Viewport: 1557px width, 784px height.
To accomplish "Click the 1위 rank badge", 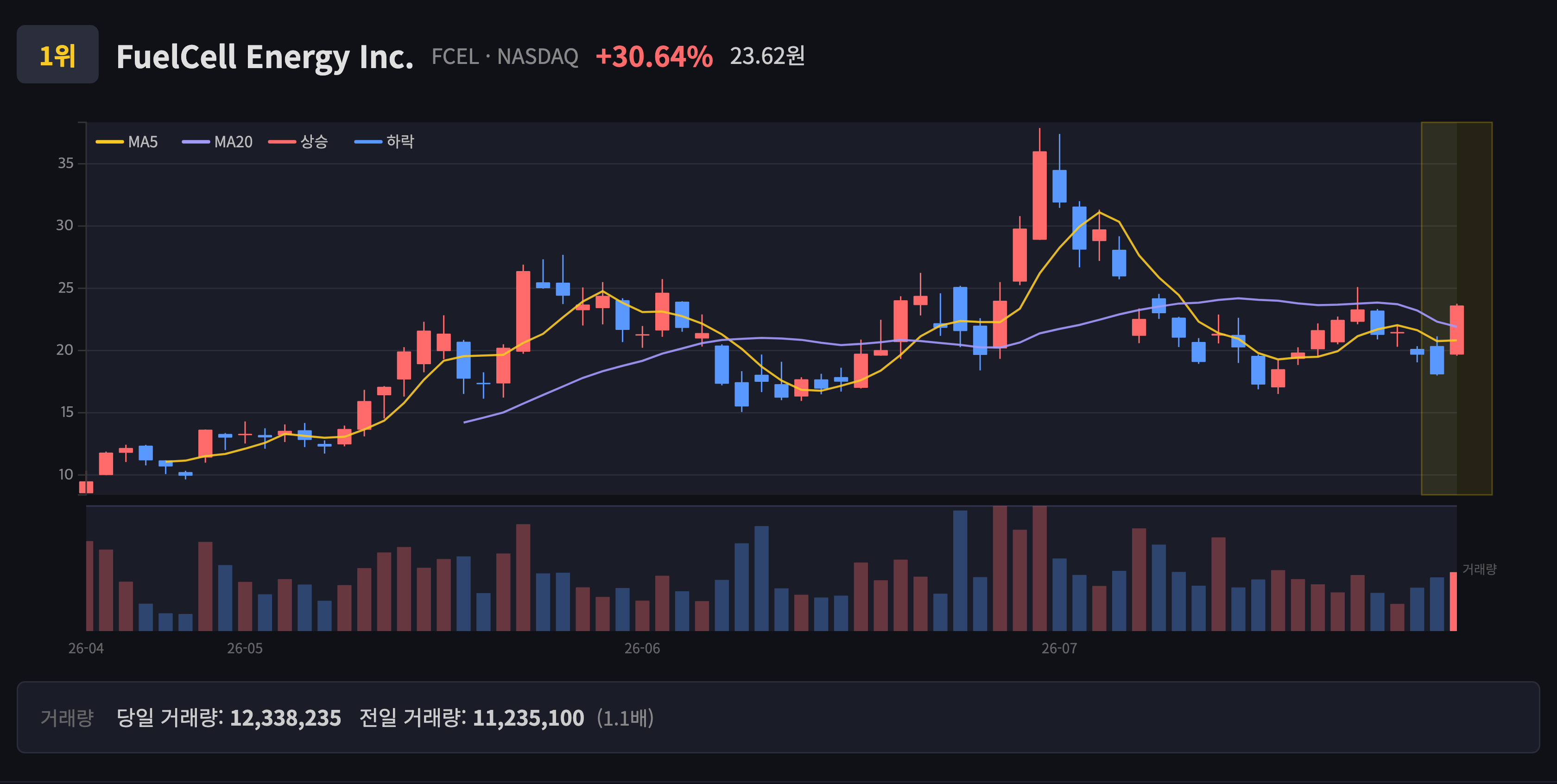I will pyautogui.click(x=57, y=54).
